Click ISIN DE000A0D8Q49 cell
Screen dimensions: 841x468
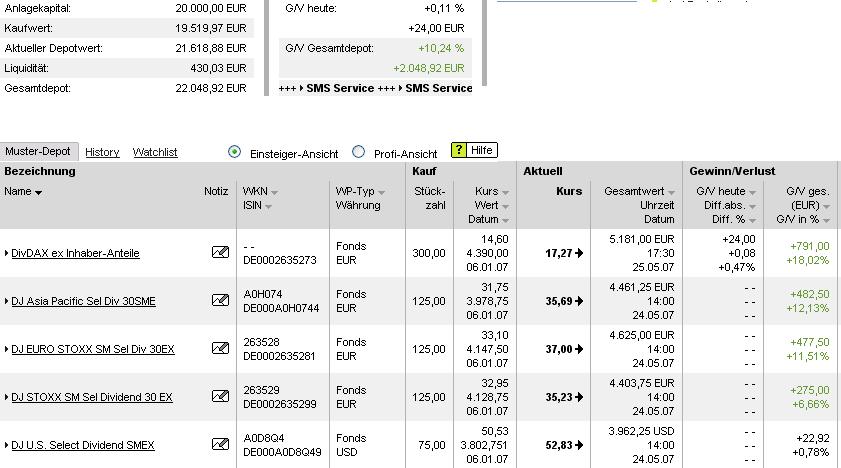(282, 452)
